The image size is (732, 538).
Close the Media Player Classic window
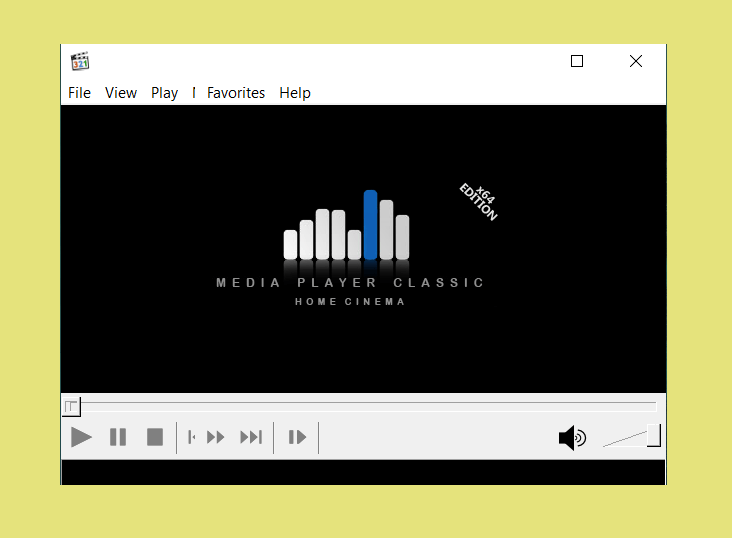[x=636, y=61]
